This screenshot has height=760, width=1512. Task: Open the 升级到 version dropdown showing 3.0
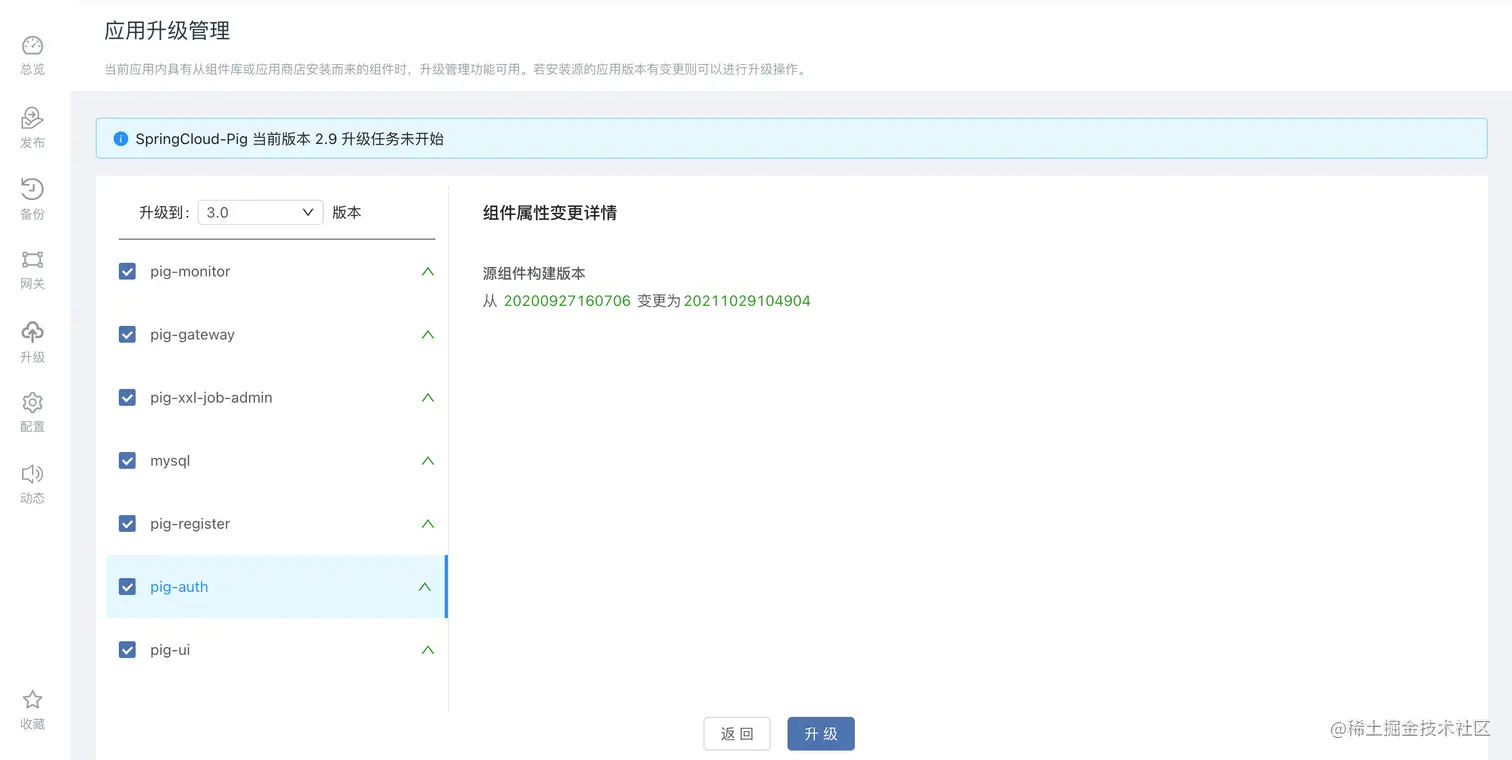pos(260,212)
